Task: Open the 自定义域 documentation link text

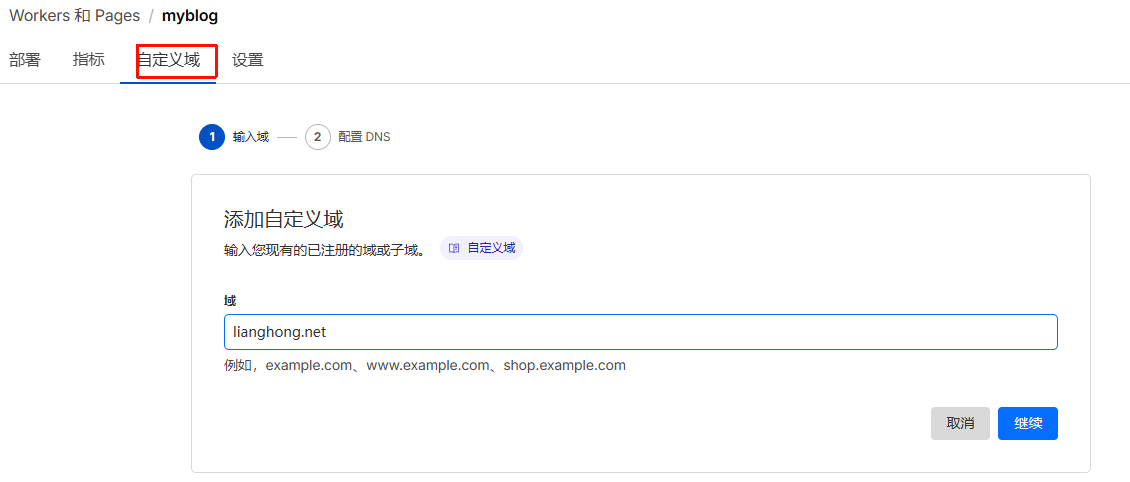Action: click(491, 248)
